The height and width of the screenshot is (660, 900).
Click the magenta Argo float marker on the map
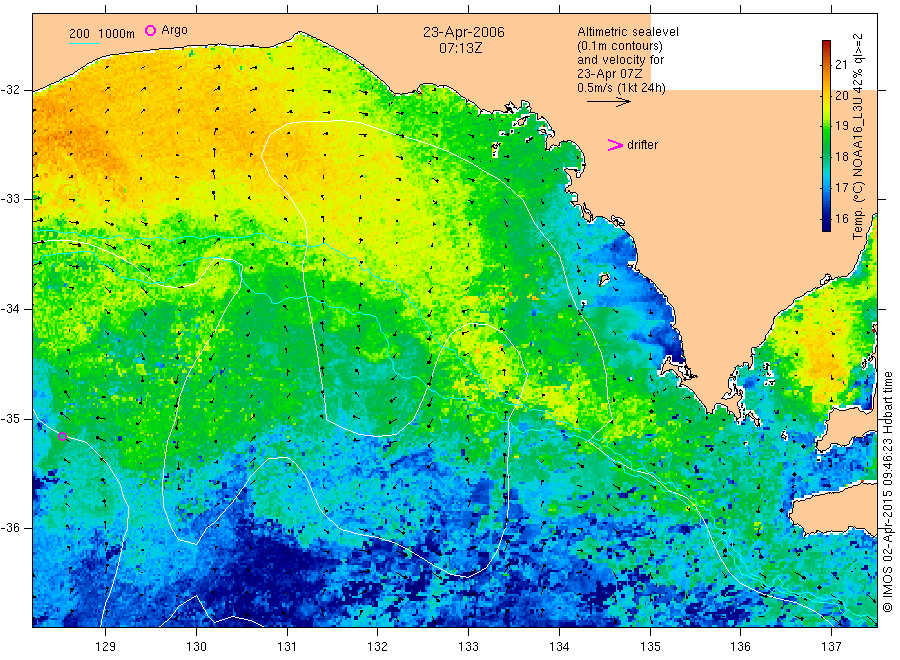coord(63,437)
